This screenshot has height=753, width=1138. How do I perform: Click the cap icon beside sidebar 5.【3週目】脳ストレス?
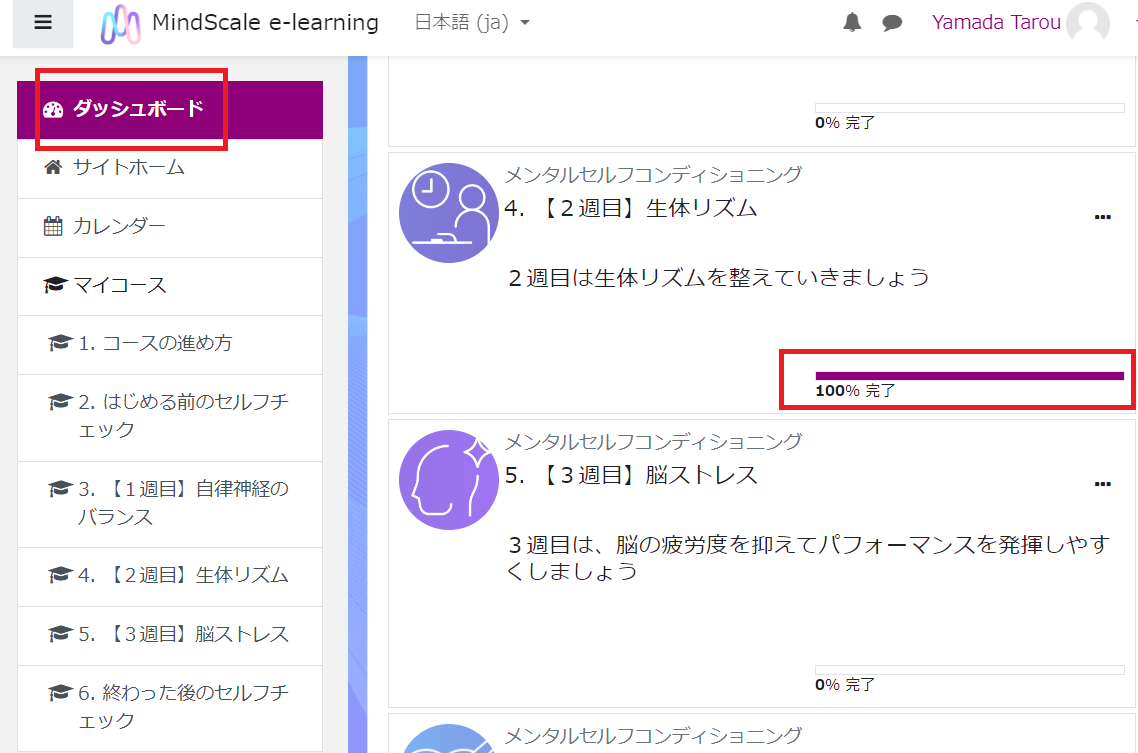click(60, 634)
